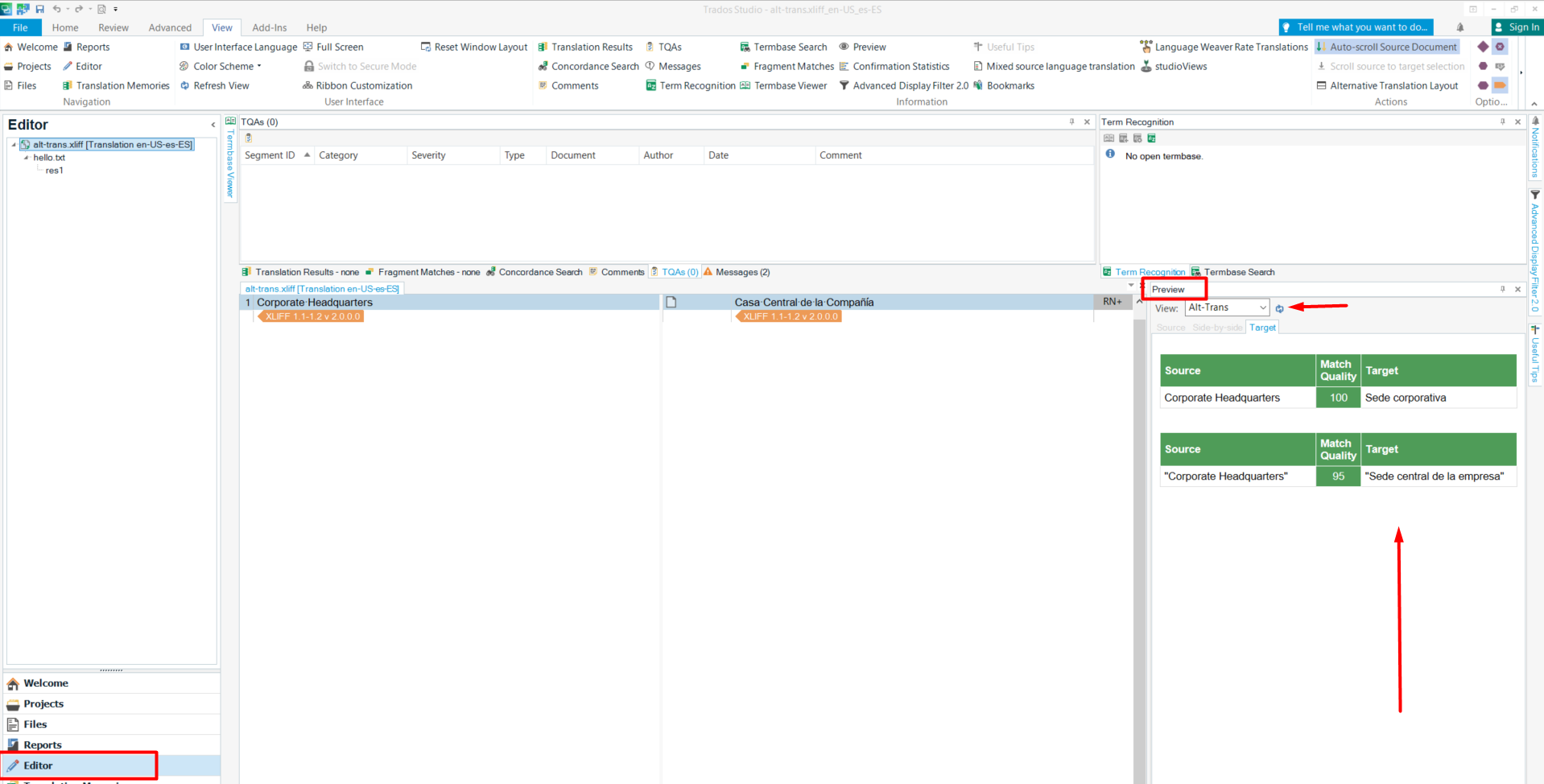This screenshot has width=1544, height=784.
Task: Open Fragment Matches from ribbon
Action: (786, 66)
